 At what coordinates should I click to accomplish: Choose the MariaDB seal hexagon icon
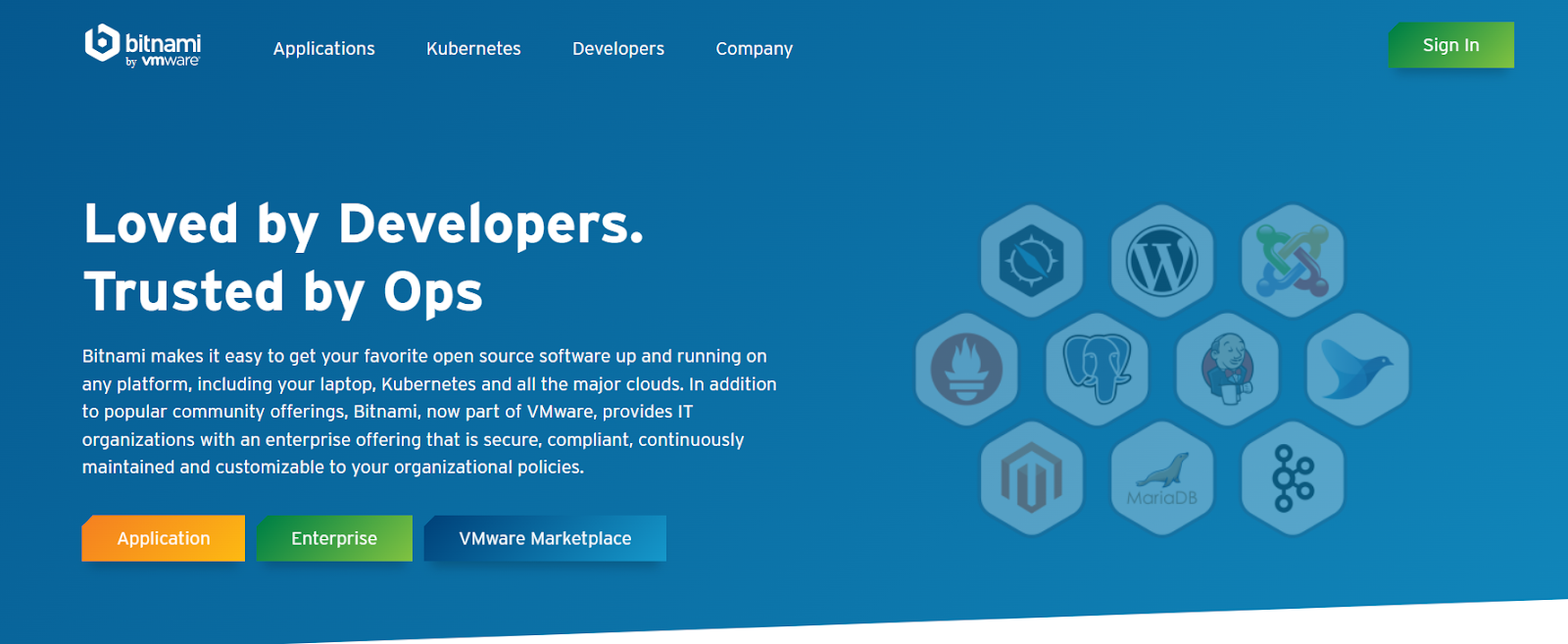[x=1162, y=478]
